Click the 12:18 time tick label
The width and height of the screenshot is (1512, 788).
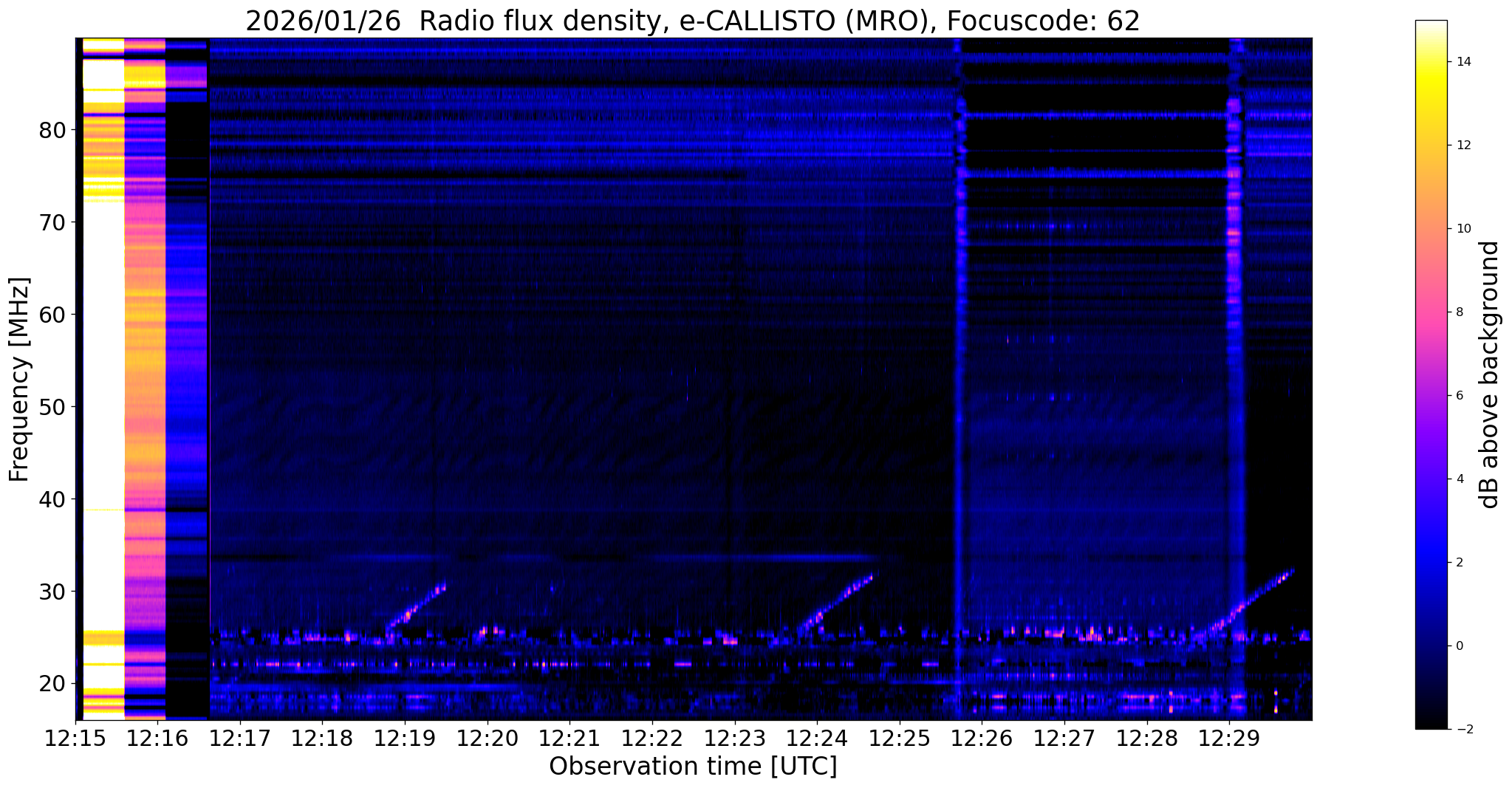pos(322,739)
